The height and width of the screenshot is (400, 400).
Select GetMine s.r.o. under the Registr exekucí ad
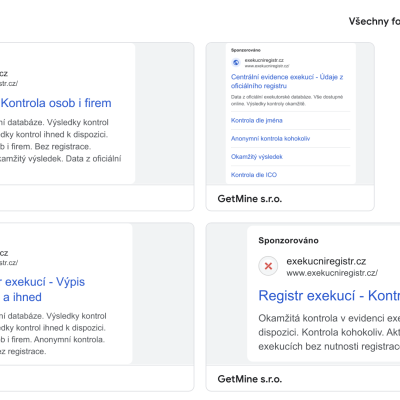(250, 379)
